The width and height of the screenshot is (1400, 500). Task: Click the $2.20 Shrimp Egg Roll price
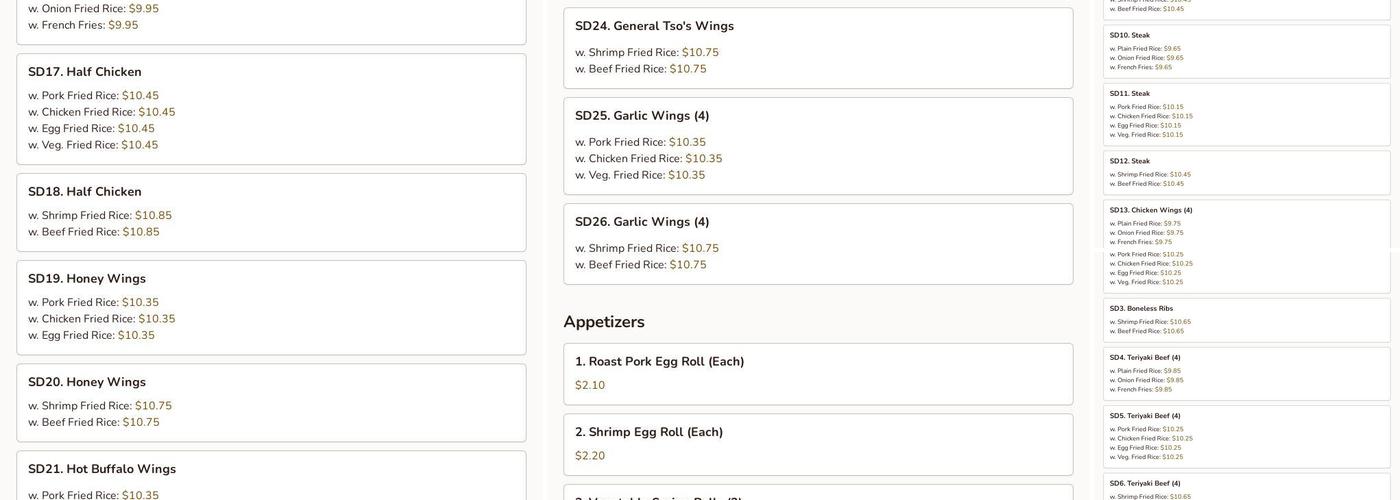(x=590, y=456)
